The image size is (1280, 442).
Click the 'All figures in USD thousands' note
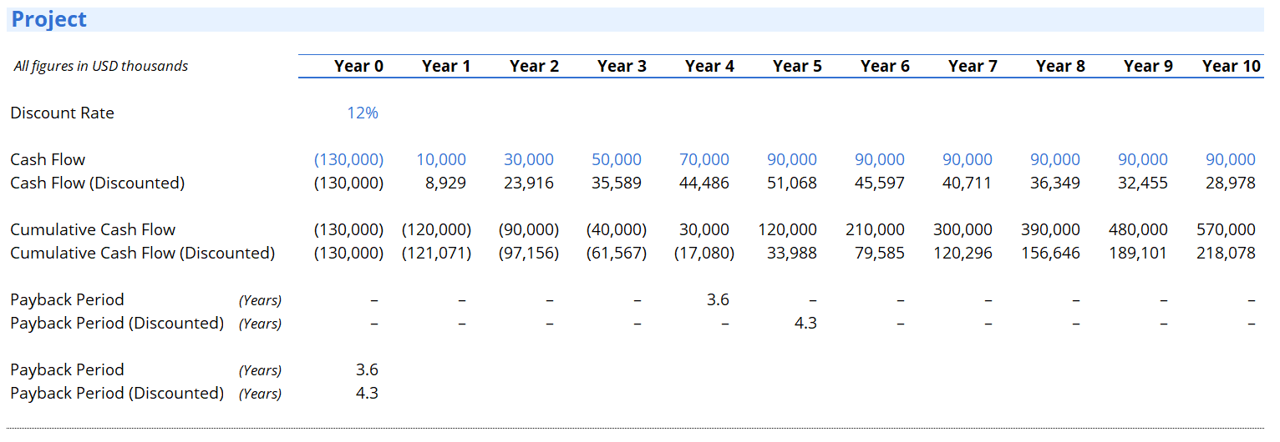tap(101, 66)
